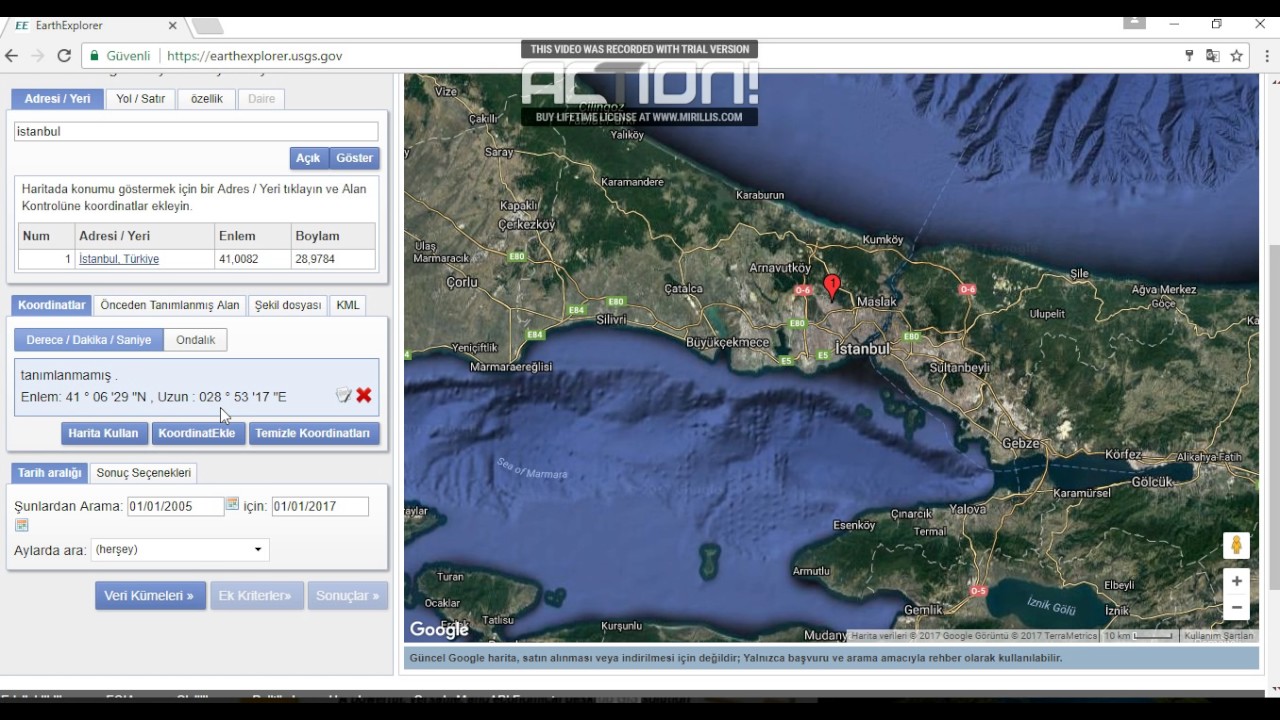Delete the coordinate with red X
1280x720 pixels.
[x=364, y=396]
